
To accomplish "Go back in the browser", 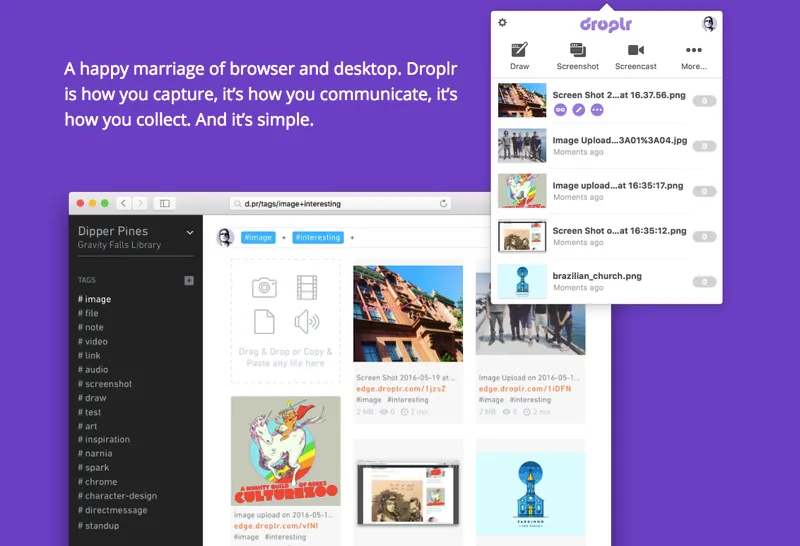I will tap(123, 203).
